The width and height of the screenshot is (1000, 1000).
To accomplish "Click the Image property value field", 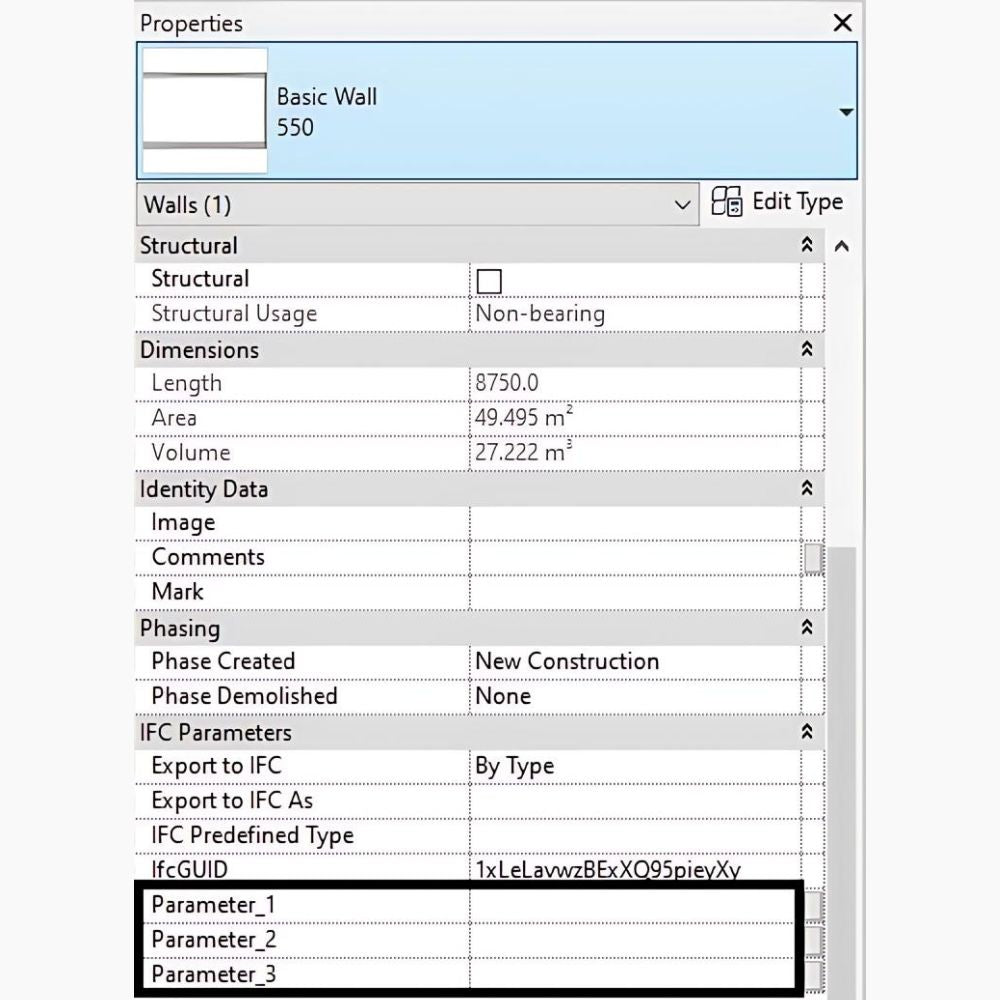I will pyautogui.click(x=635, y=523).
